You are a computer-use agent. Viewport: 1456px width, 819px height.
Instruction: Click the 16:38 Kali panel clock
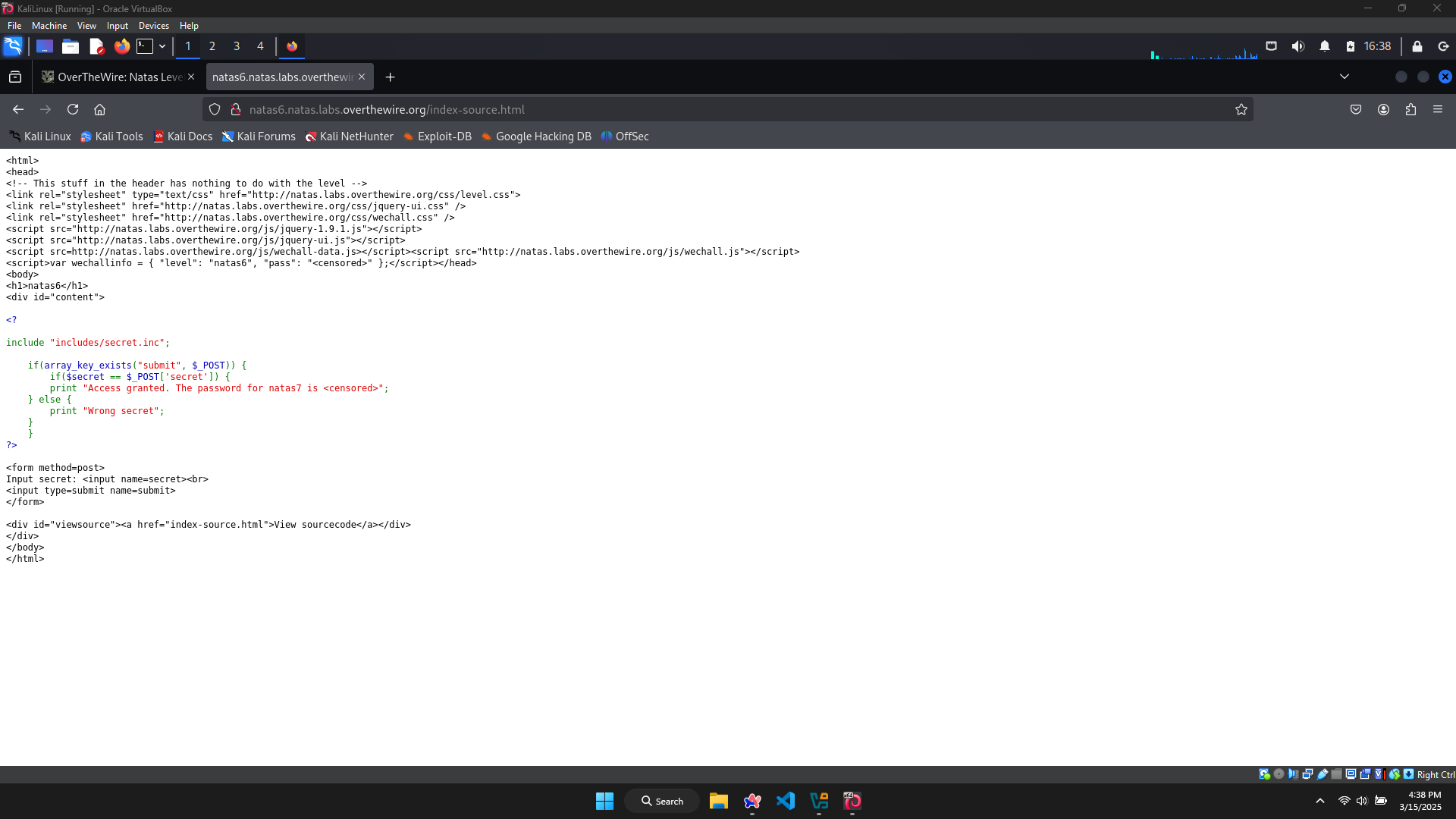tap(1377, 46)
